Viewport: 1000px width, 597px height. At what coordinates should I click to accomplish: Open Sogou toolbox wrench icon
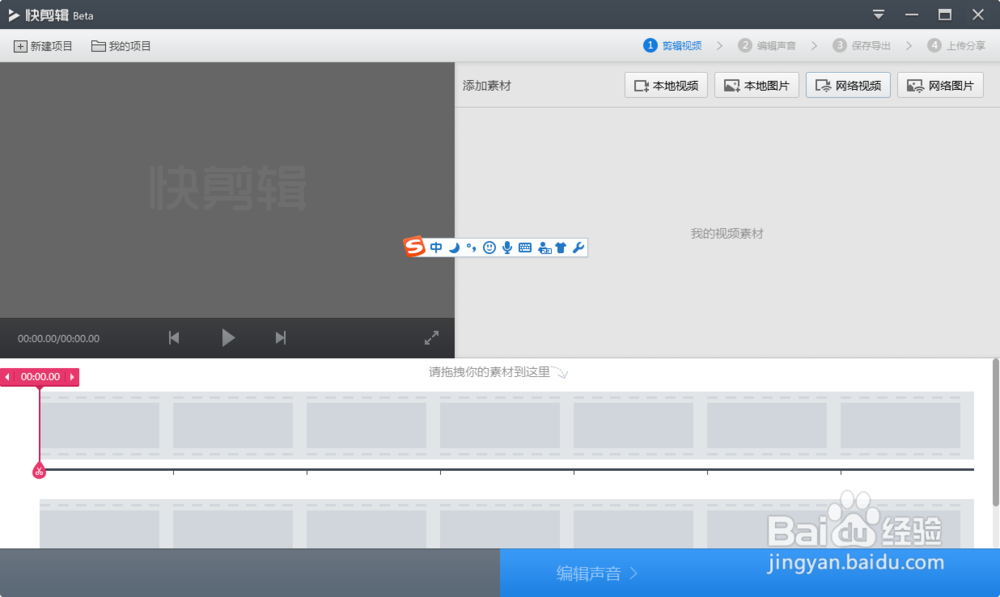point(578,247)
